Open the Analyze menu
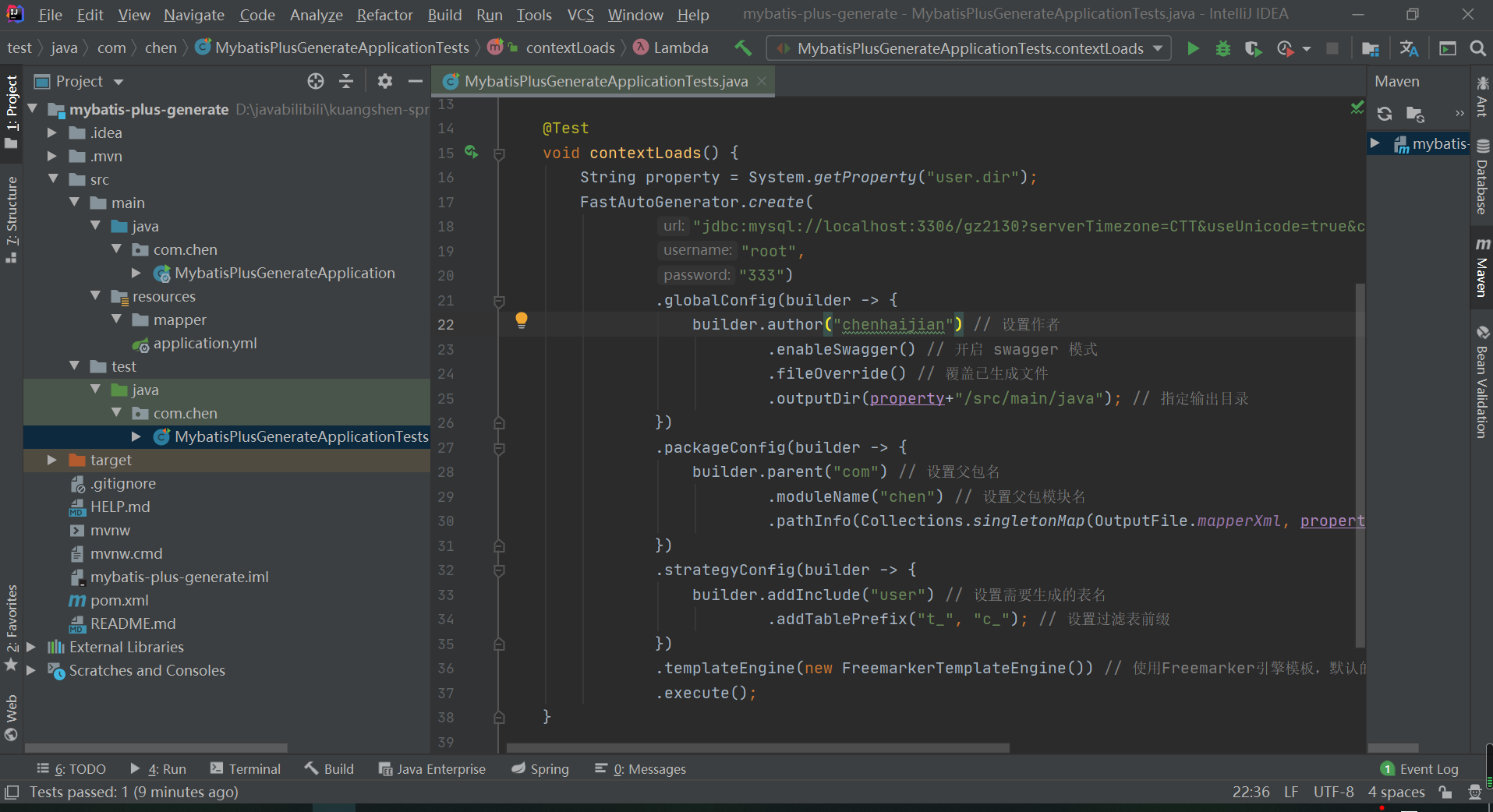The image size is (1493, 812). tap(316, 15)
